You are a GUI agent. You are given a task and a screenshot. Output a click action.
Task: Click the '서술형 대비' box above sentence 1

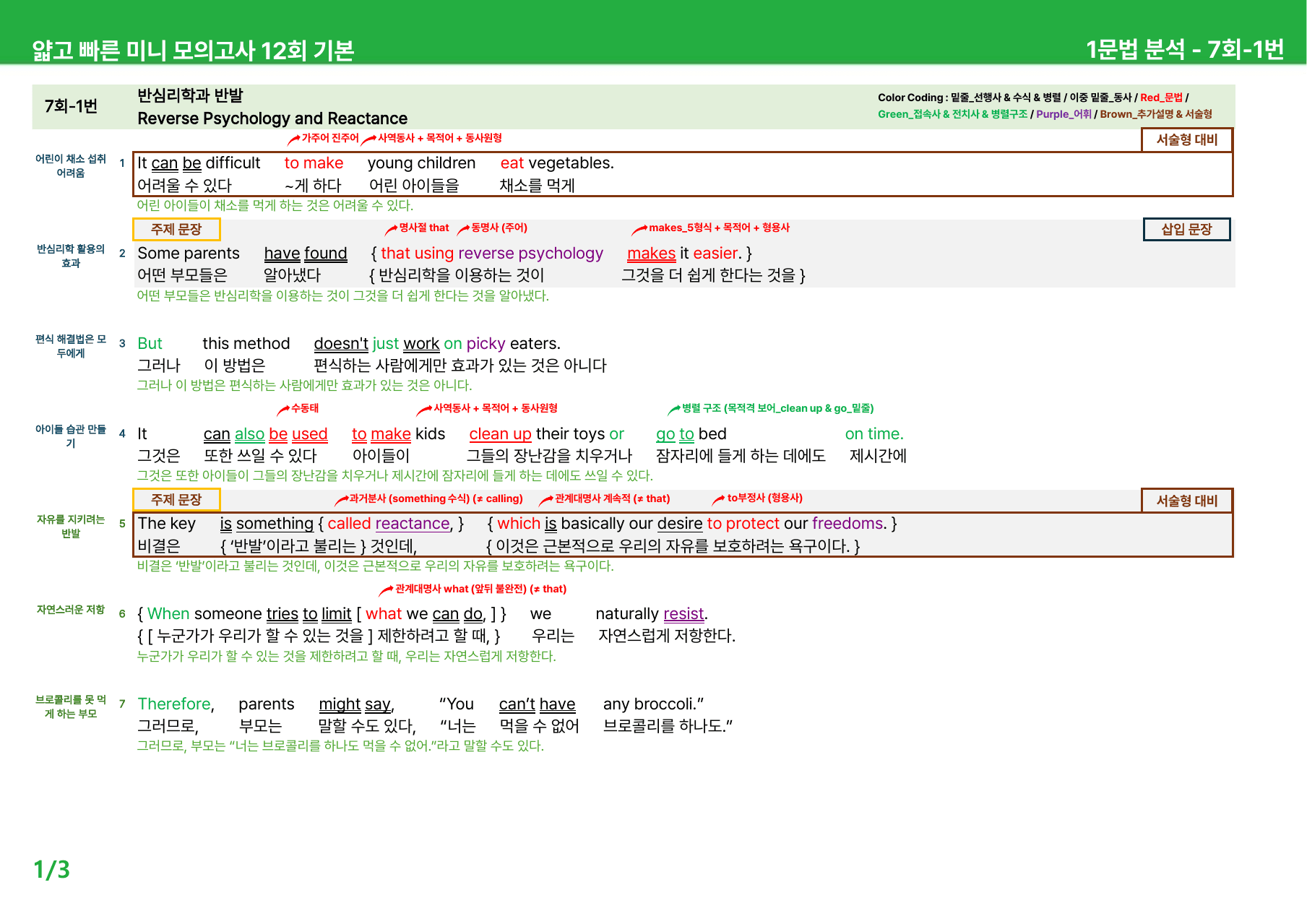(x=1187, y=139)
